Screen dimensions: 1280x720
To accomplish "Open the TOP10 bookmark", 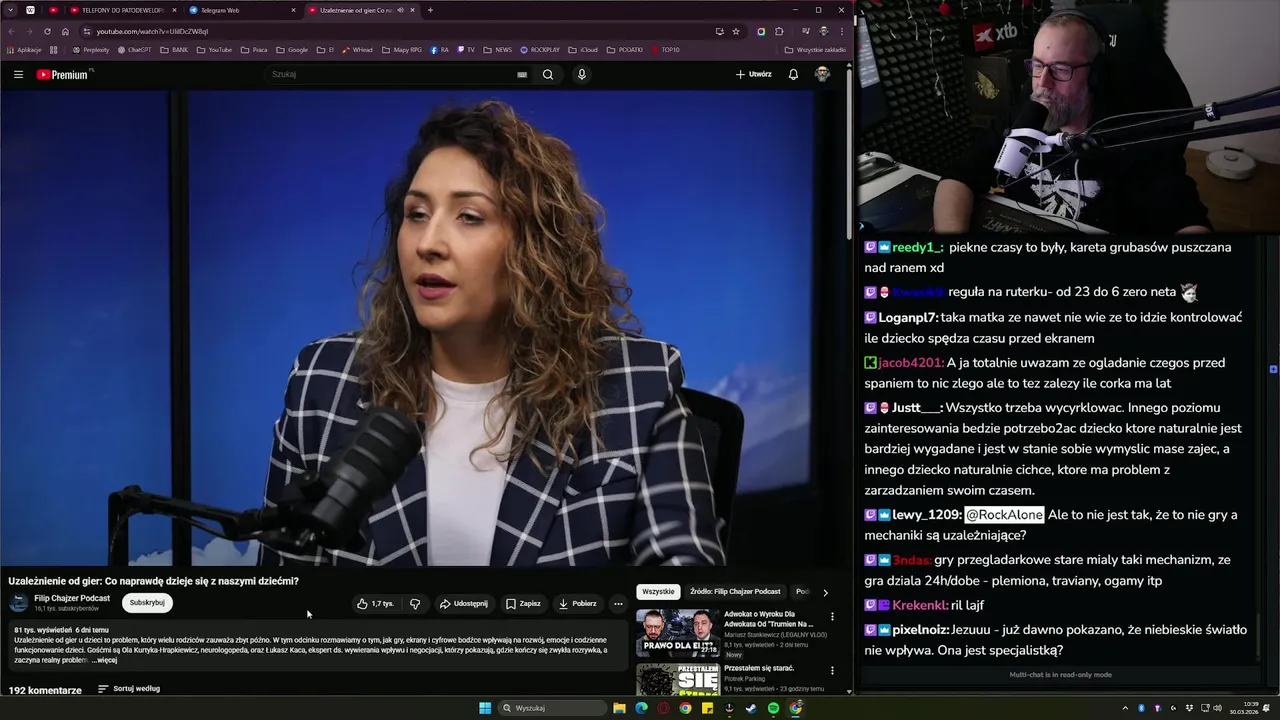I will [x=665, y=49].
